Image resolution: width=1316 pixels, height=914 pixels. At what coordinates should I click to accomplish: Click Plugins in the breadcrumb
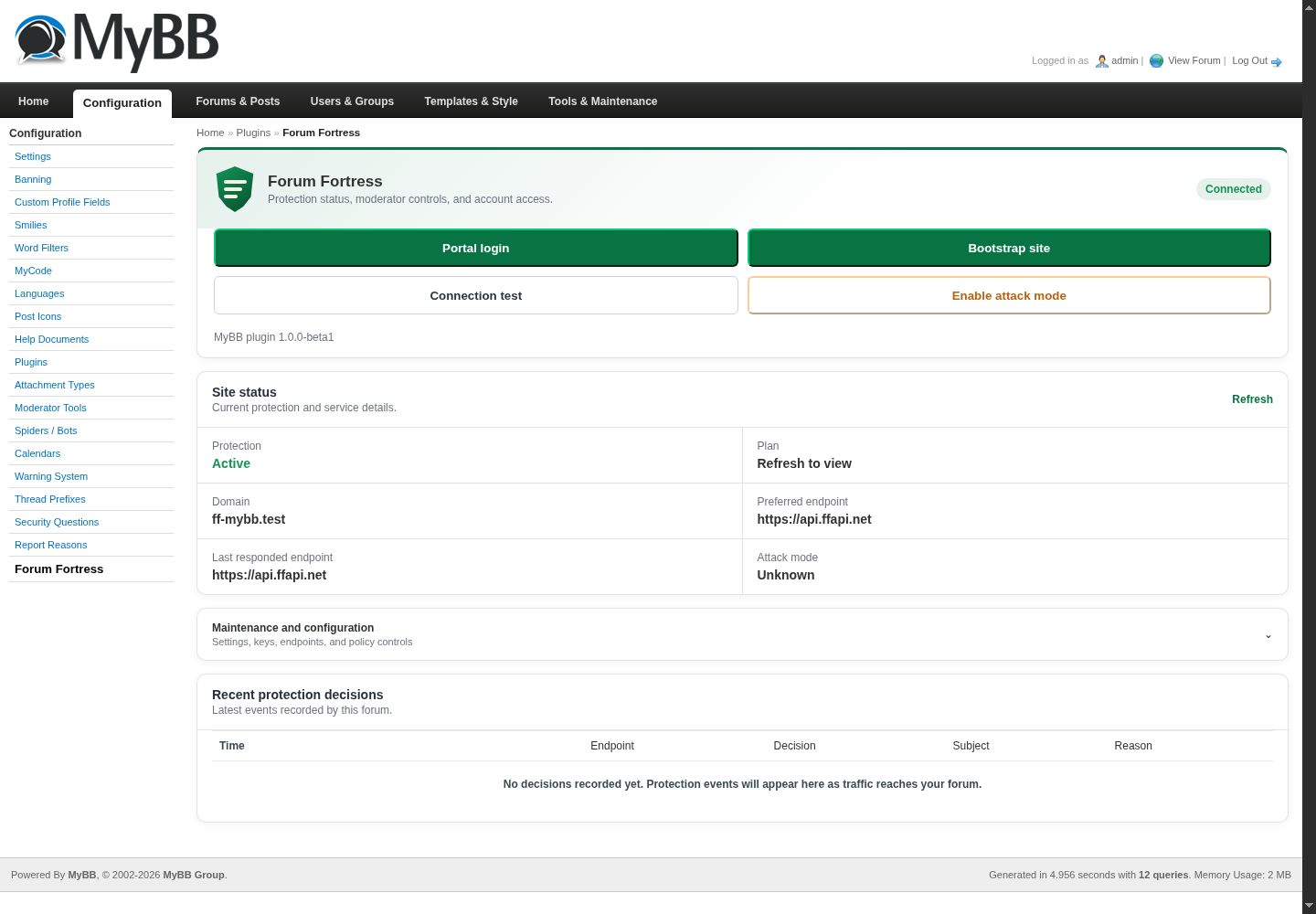point(253,133)
